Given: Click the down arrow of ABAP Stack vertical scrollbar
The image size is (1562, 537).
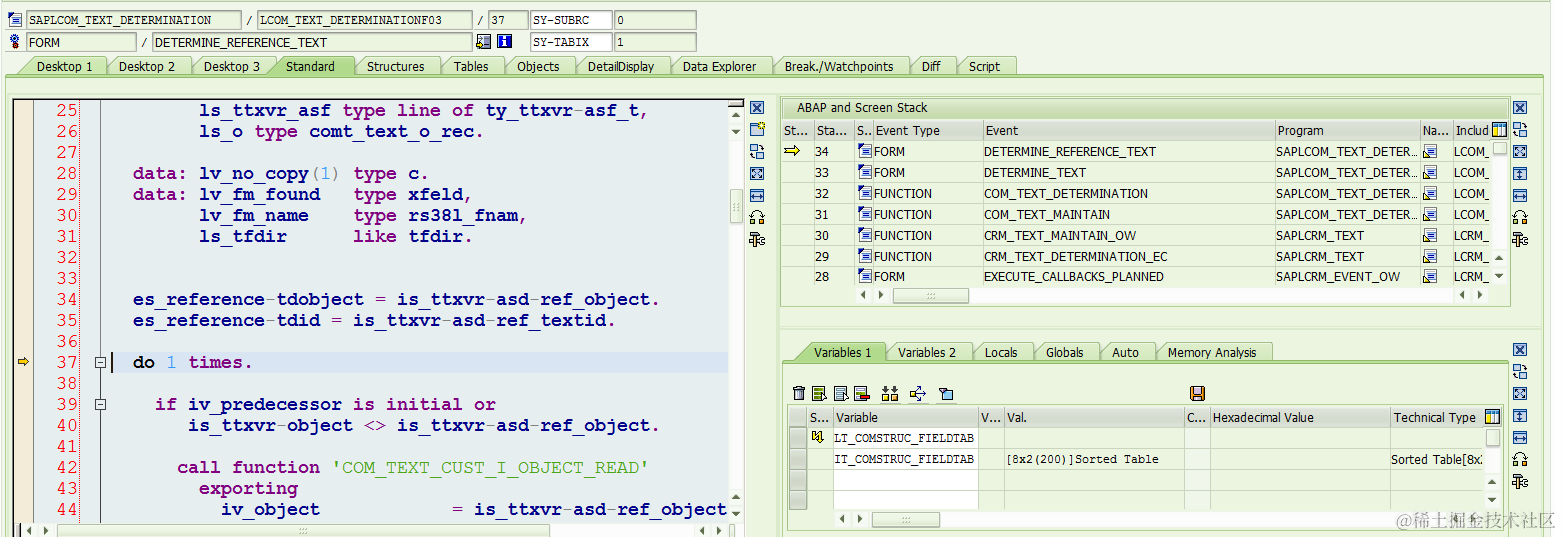Looking at the screenshot, I should (x=1498, y=276).
